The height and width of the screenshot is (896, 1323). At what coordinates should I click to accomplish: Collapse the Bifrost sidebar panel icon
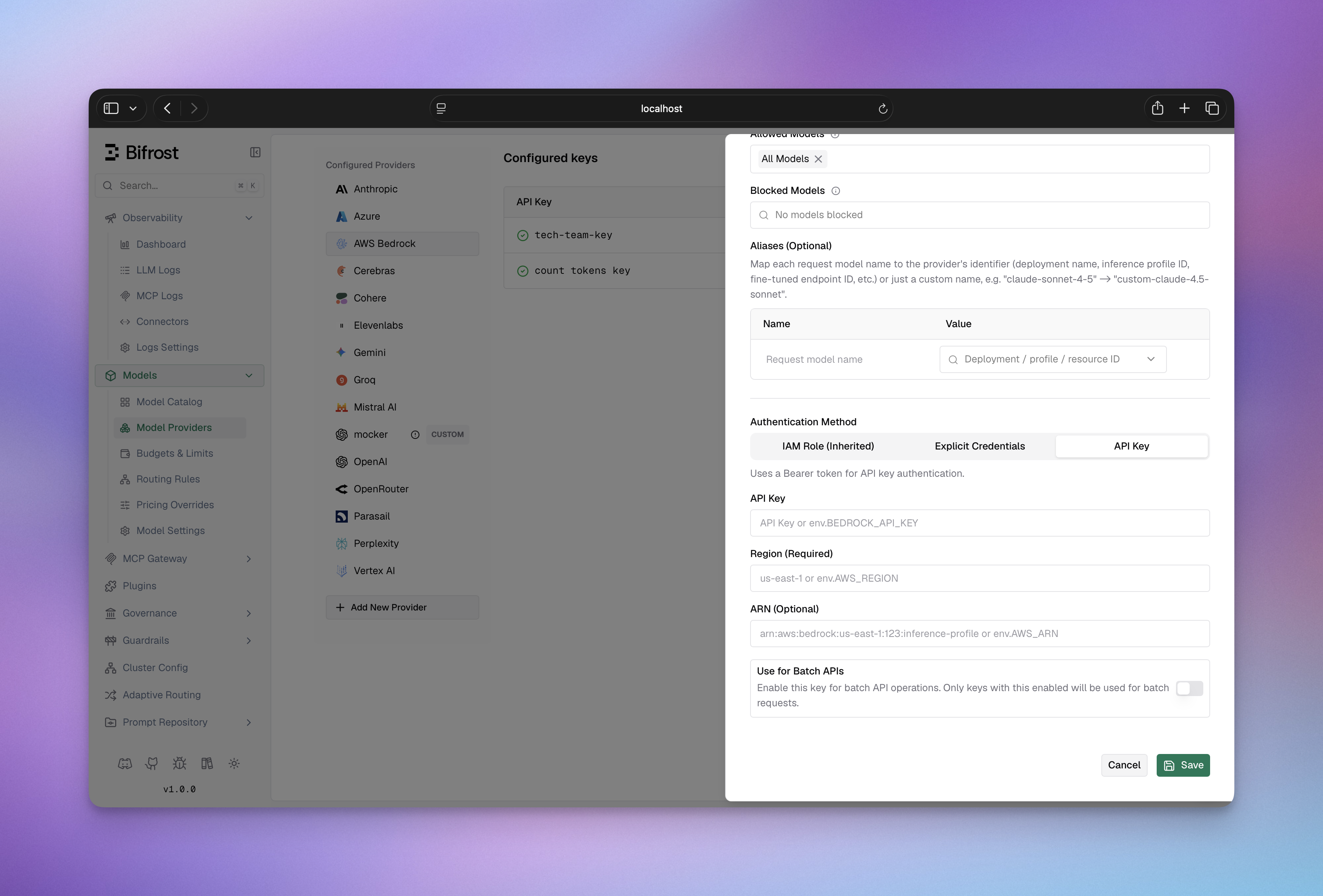[x=255, y=153]
